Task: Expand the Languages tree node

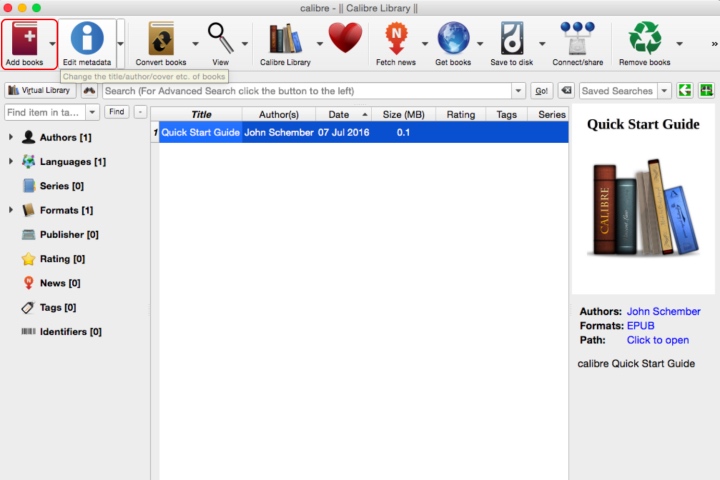Action: 11,161
